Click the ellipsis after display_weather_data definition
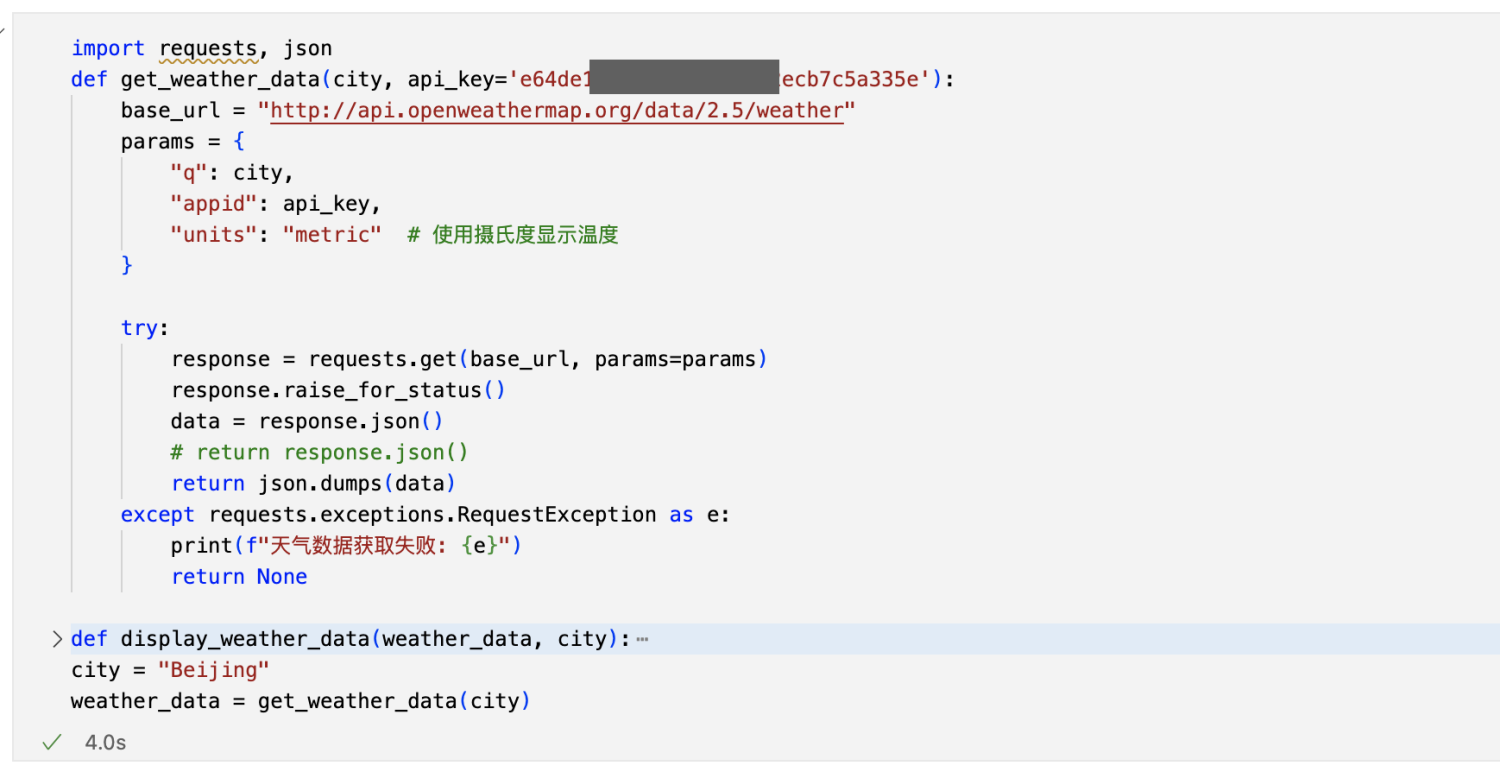Image resolution: width=1500 pixels, height=772 pixels. [642, 639]
